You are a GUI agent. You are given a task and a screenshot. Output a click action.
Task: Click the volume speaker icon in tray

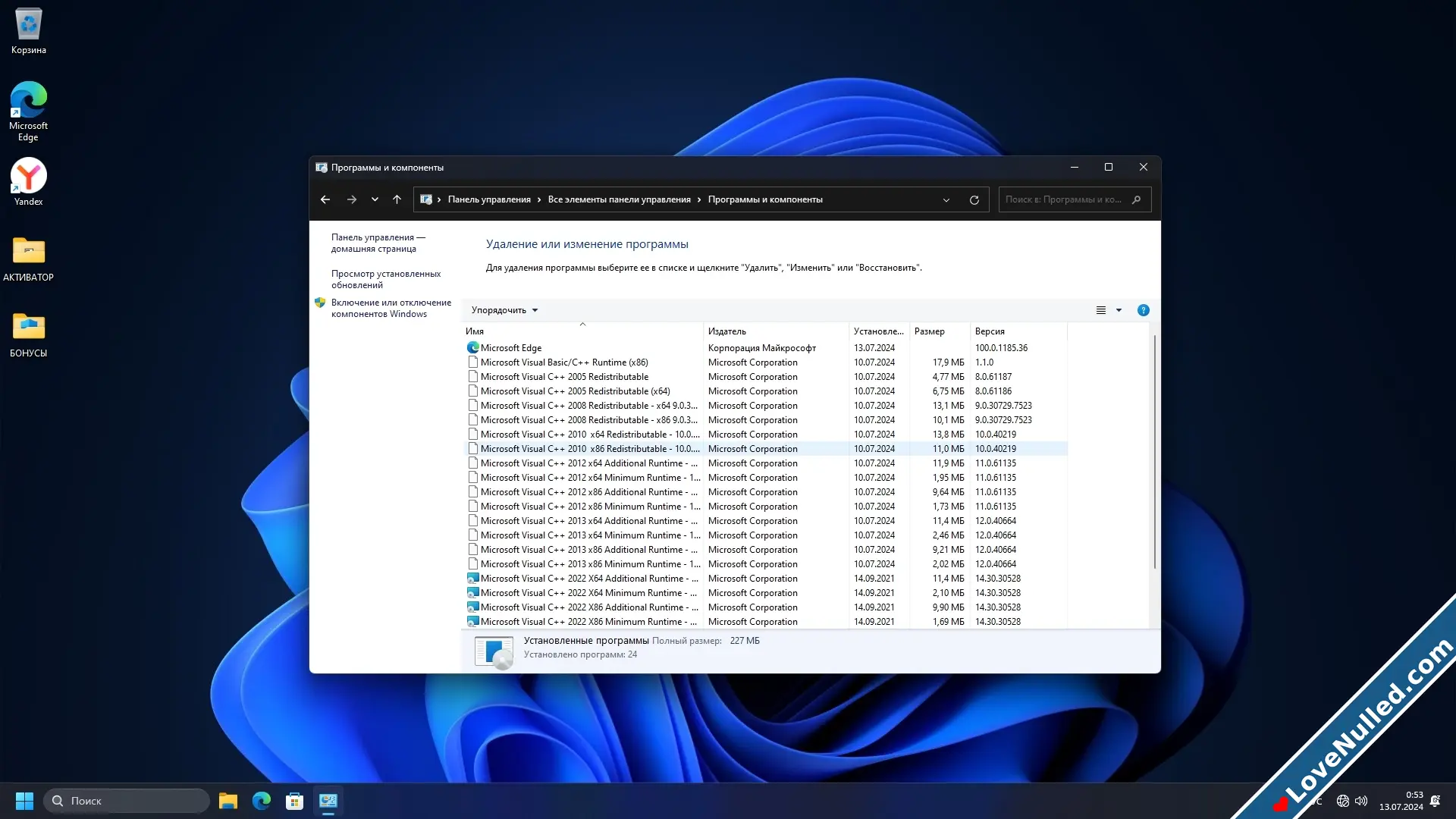tap(1361, 801)
